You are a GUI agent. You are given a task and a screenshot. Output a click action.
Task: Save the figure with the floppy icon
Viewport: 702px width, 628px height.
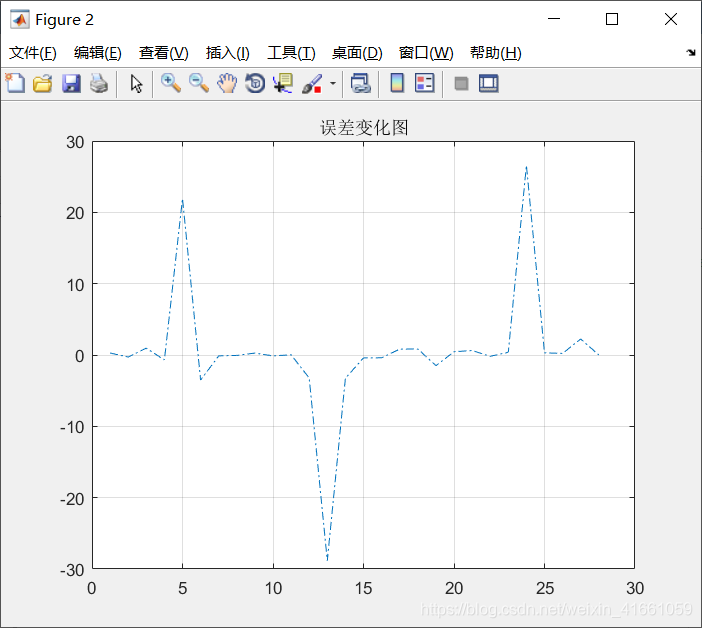coord(71,84)
